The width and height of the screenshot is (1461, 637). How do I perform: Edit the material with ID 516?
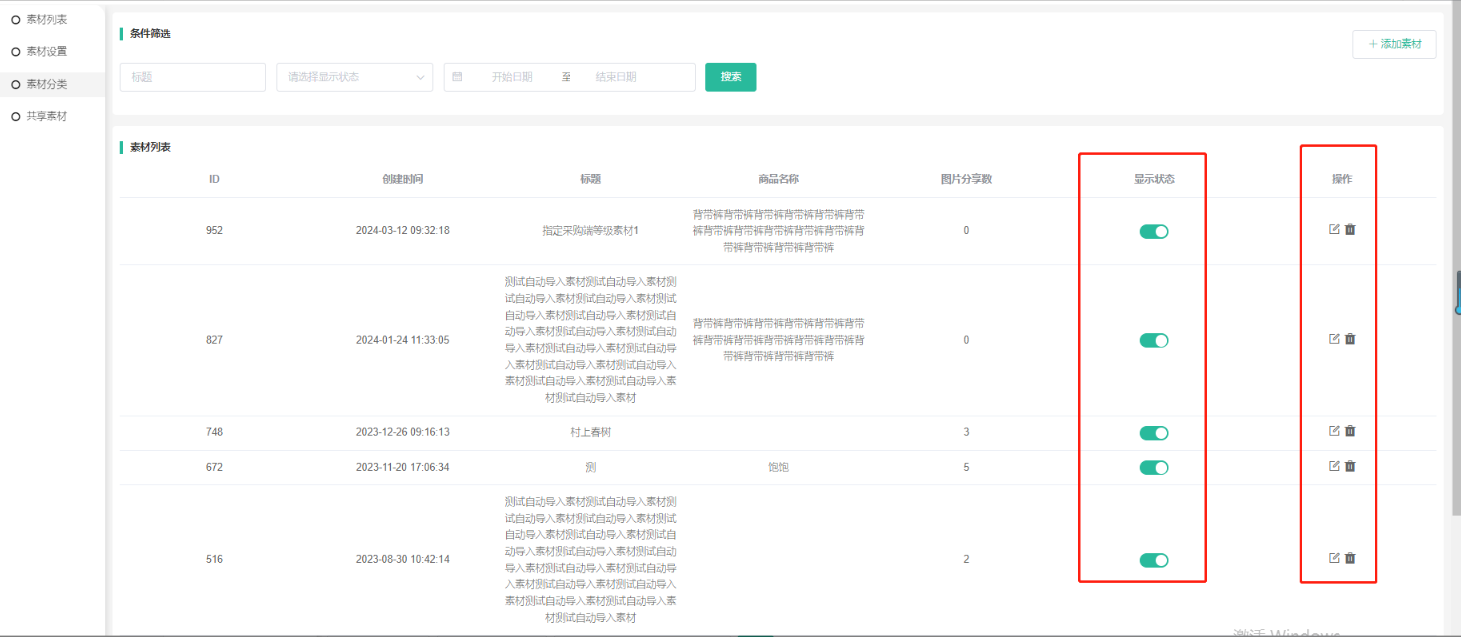(1333, 558)
